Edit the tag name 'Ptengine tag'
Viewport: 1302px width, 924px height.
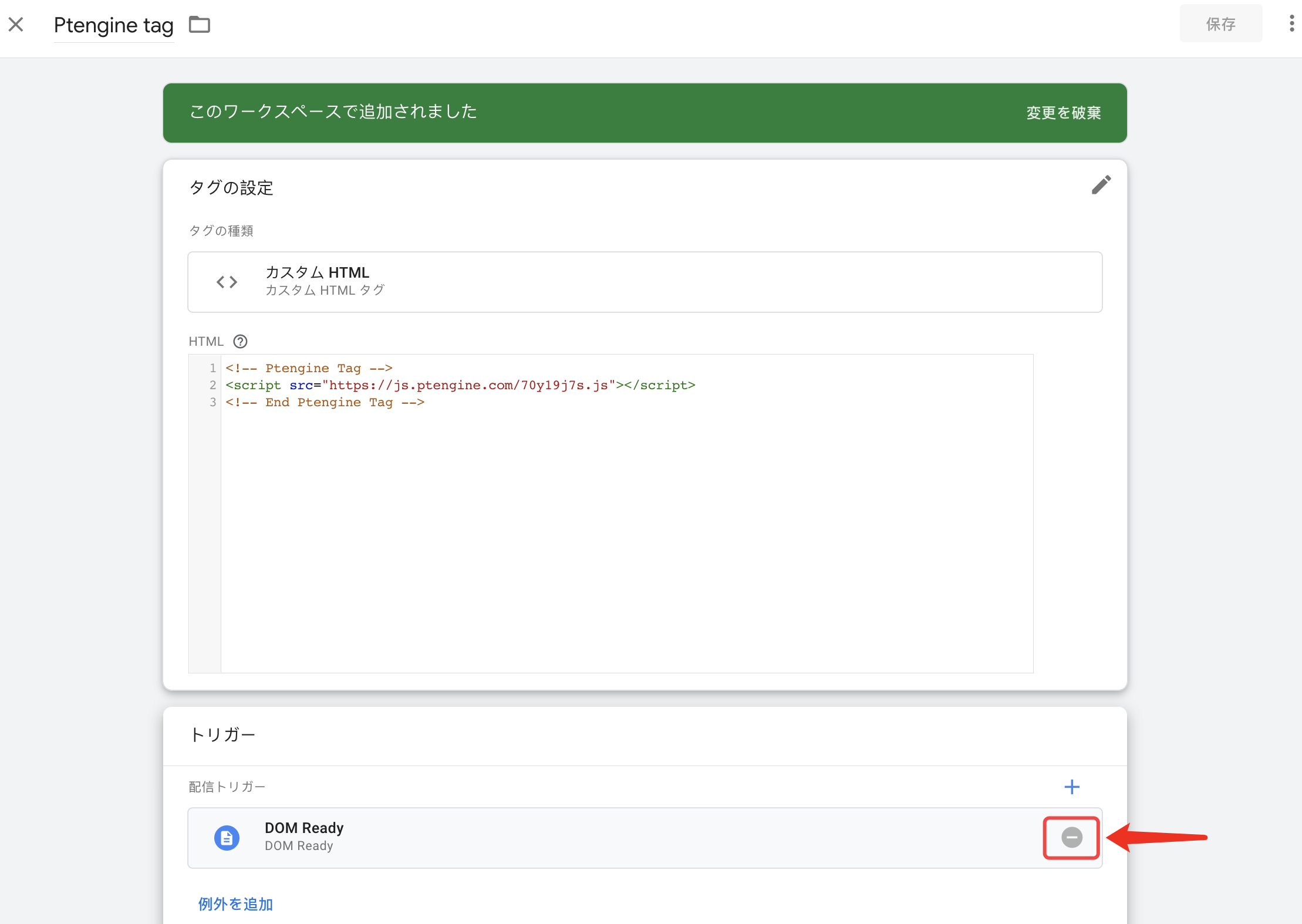tap(113, 25)
